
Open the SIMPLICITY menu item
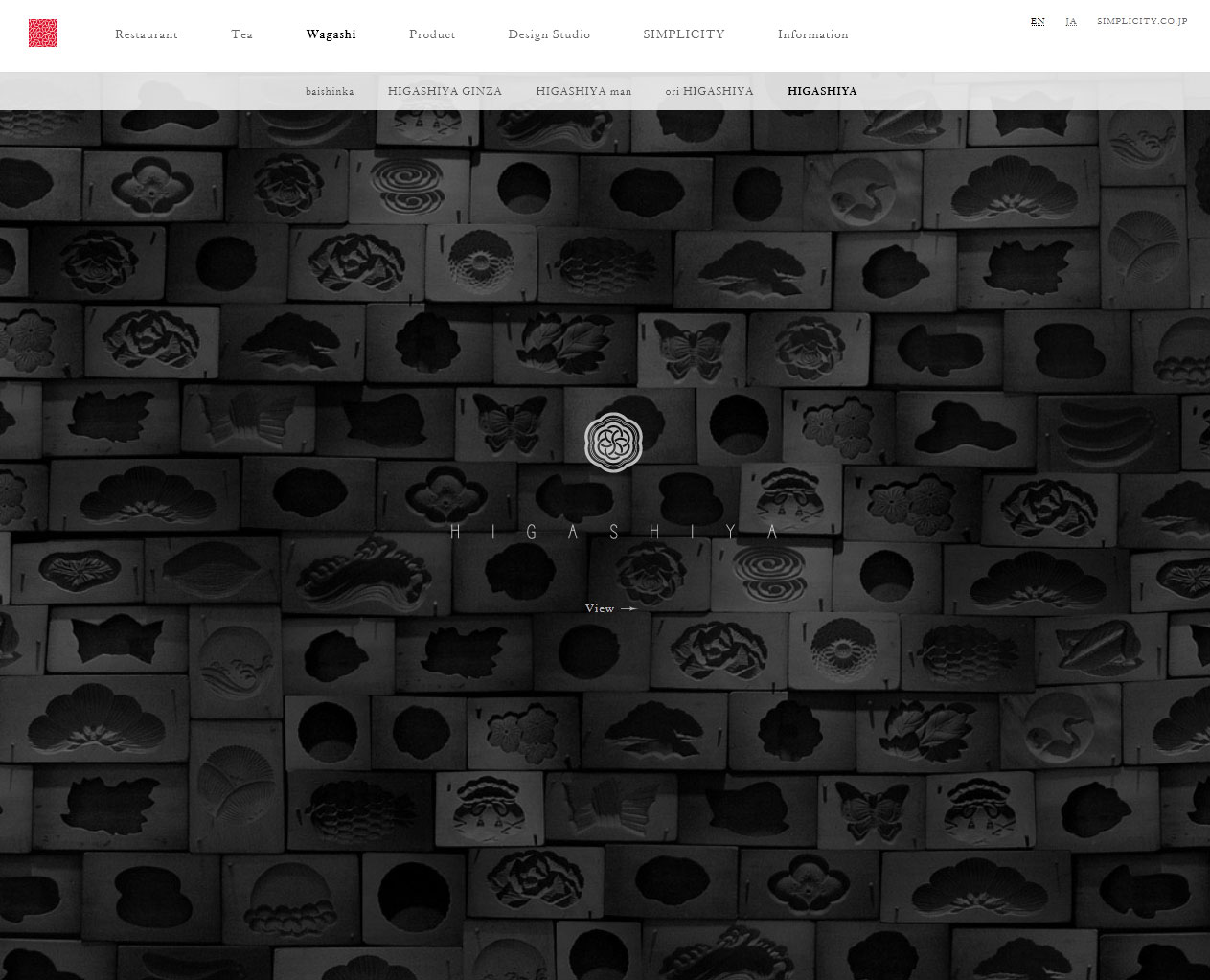684,34
